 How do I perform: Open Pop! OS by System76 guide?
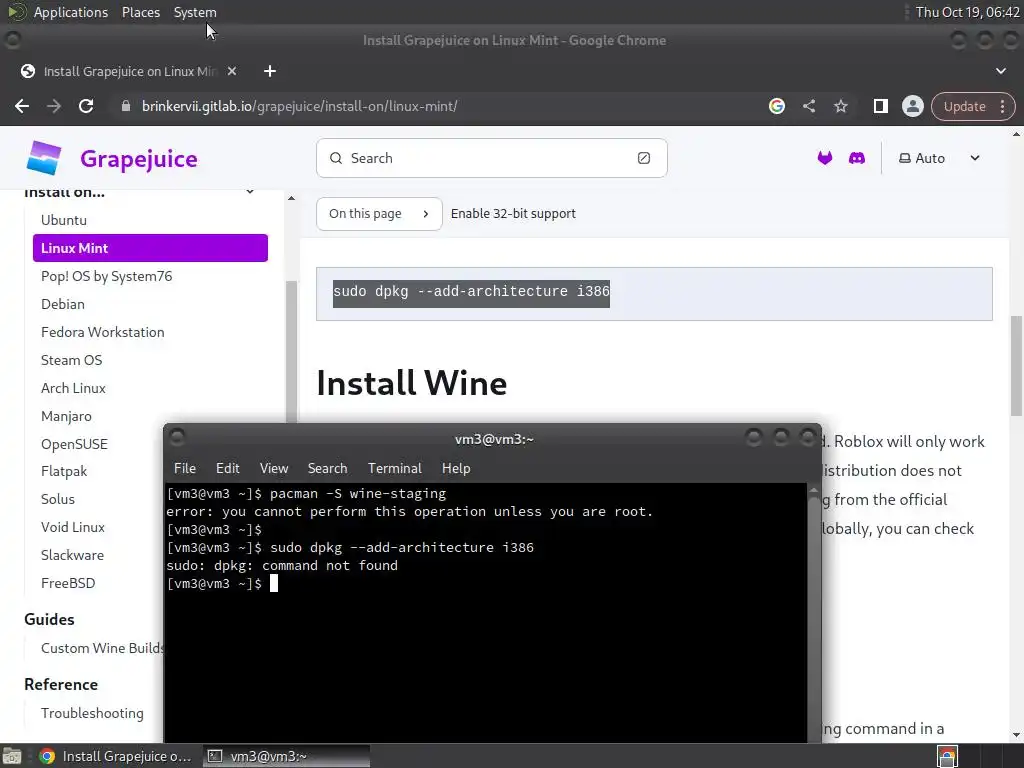pos(106,276)
